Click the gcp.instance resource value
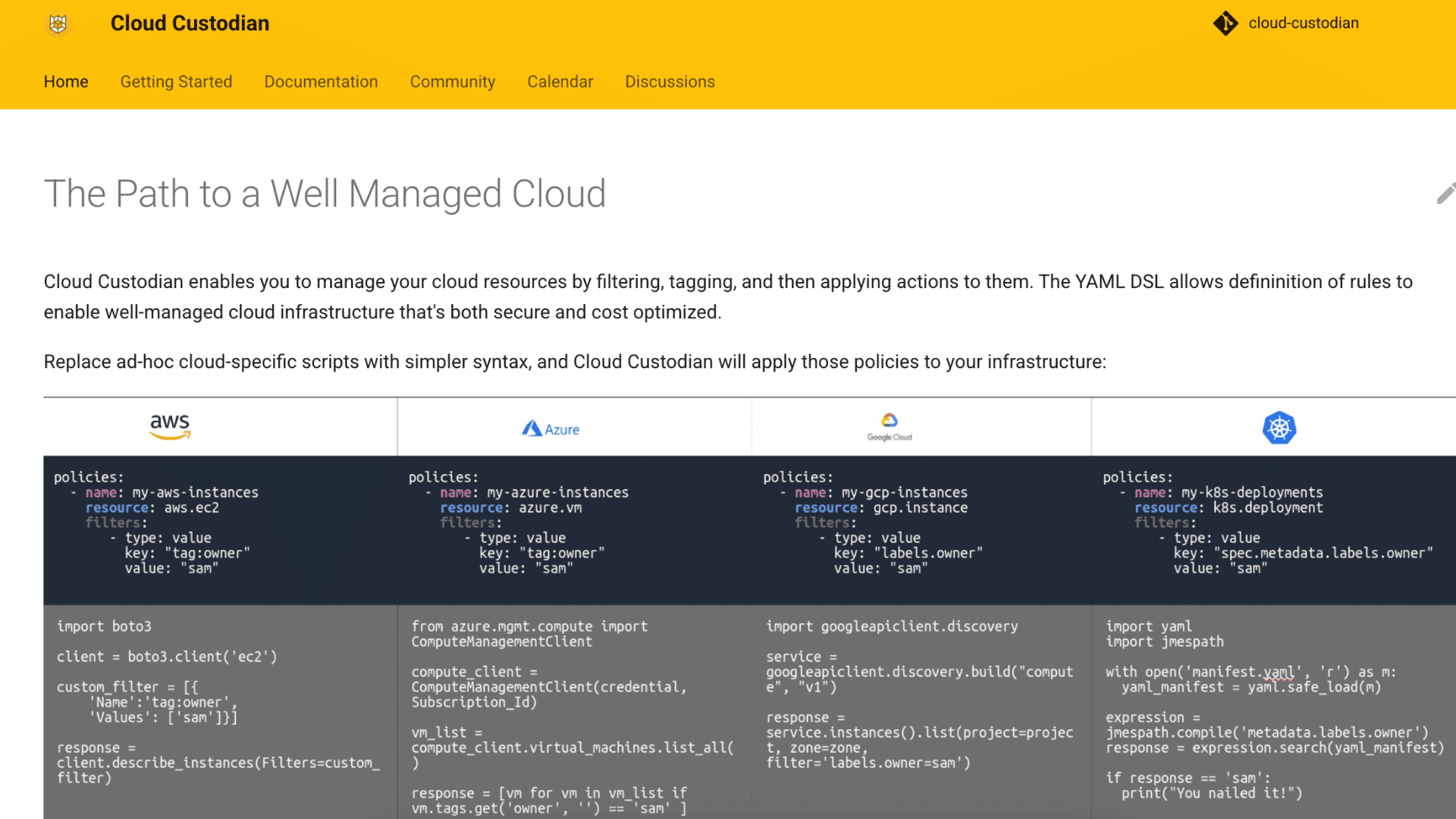 pos(921,508)
